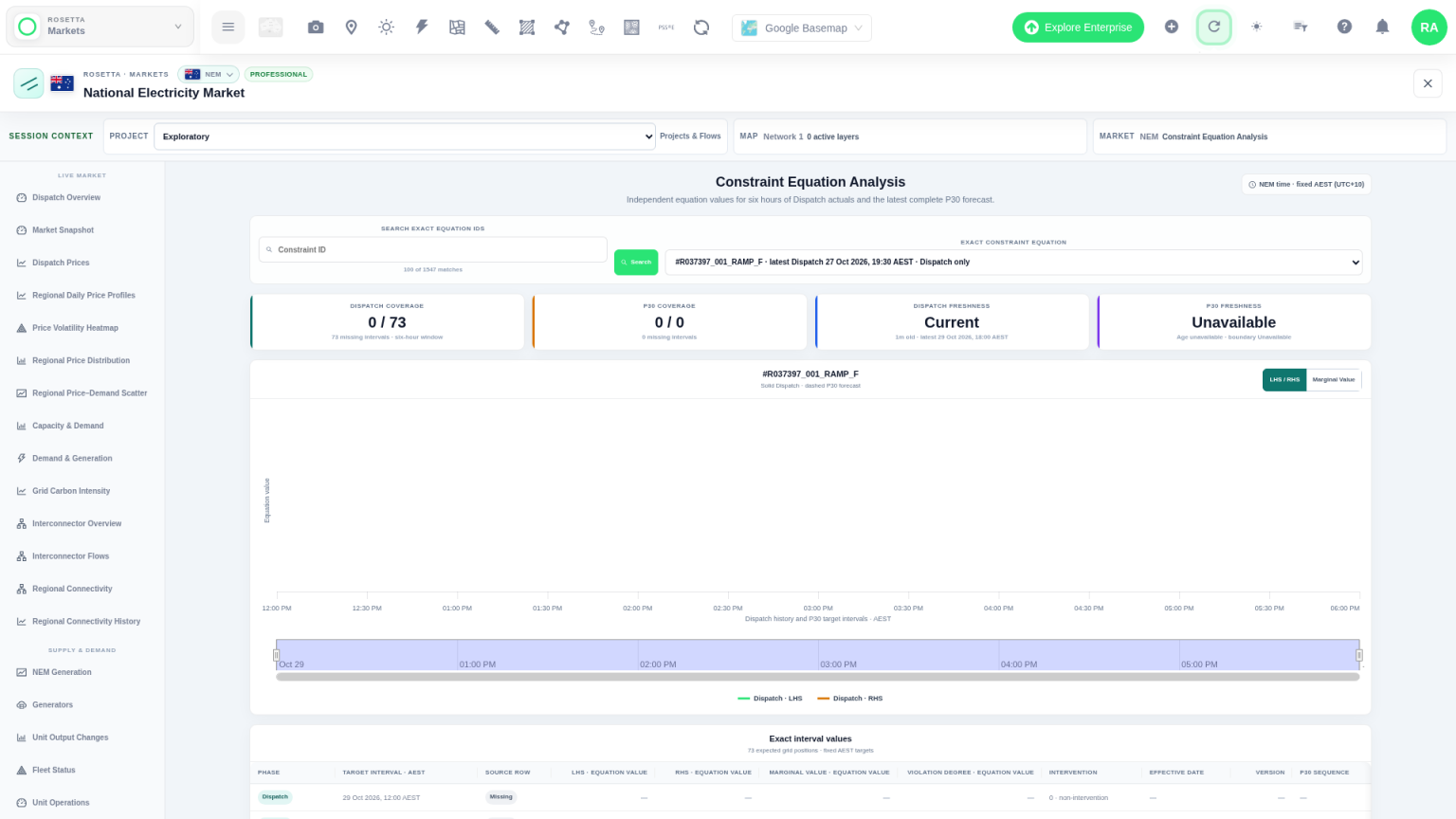Select the location pin tool
Image resolution: width=1456 pixels, height=819 pixels.
tap(351, 27)
